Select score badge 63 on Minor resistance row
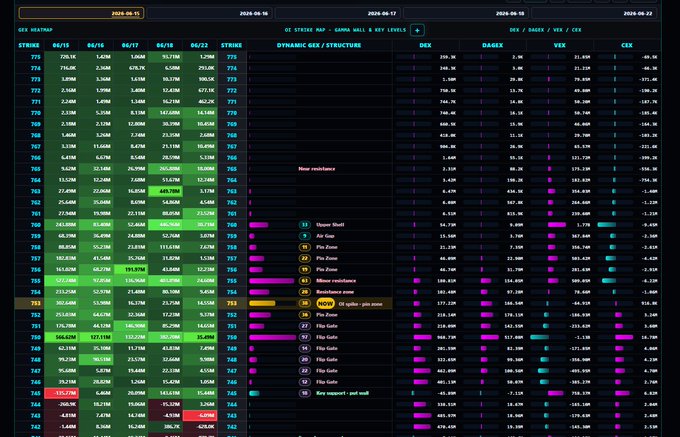The width and height of the screenshot is (680, 437). click(304, 281)
